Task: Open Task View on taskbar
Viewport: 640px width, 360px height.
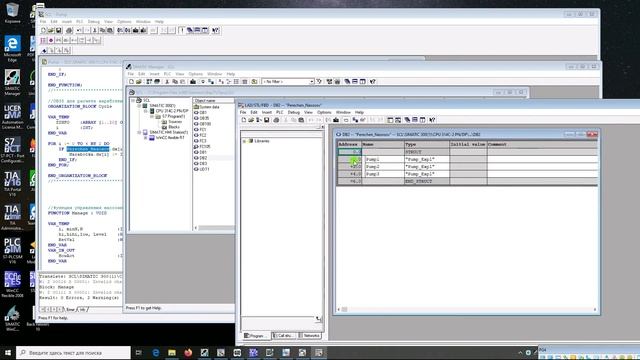Action: click(x=138, y=353)
